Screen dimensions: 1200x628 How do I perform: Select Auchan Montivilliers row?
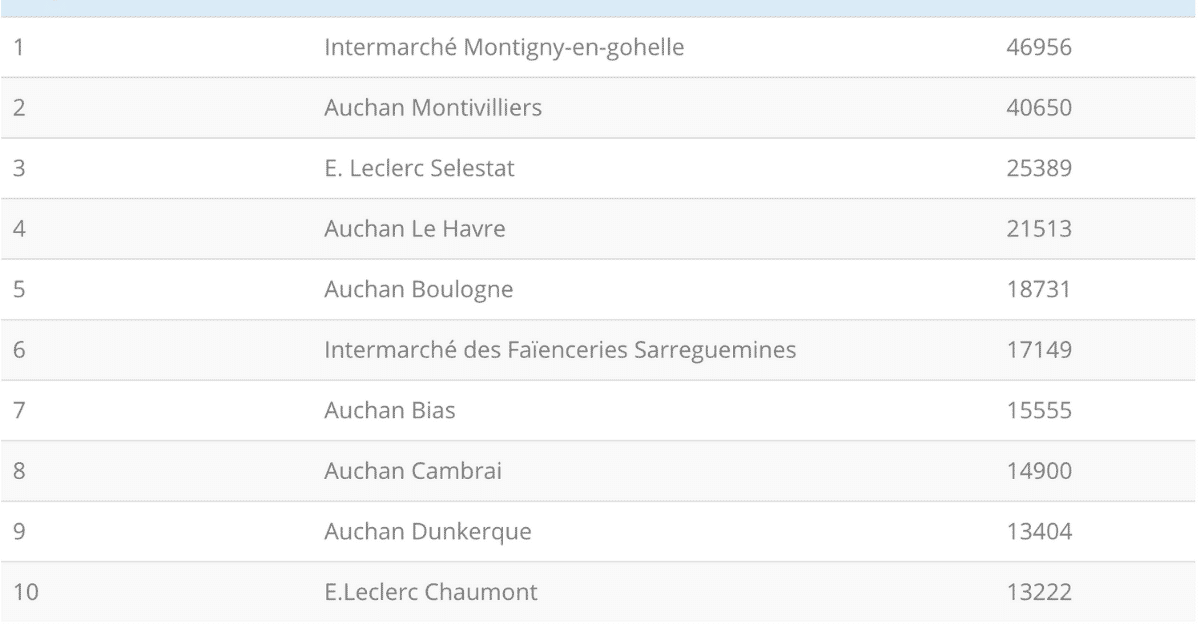pyautogui.click(x=600, y=108)
